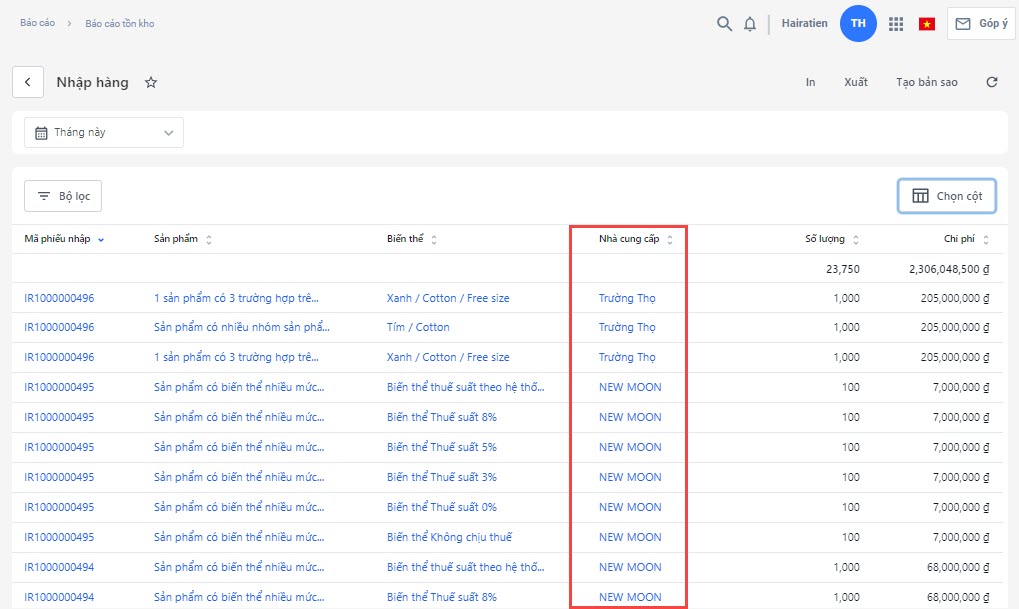1019x609 pixels.
Task: Click the Báo cáo breadcrumb
Action: (38, 23)
